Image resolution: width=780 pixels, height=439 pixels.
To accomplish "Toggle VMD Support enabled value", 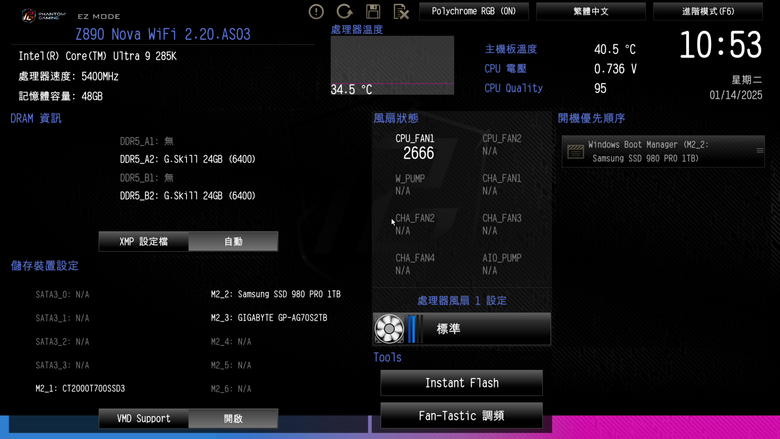I will (233, 419).
